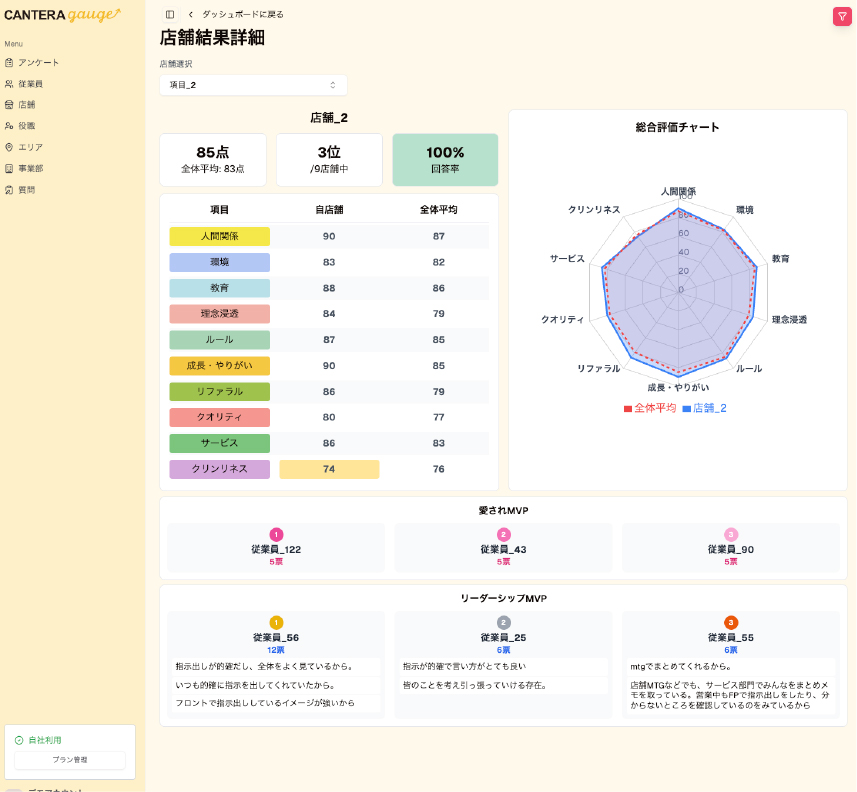Expand the 店舗選択 dropdown showing 項目_2
This screenshot has width=857, height=792.
254,85
